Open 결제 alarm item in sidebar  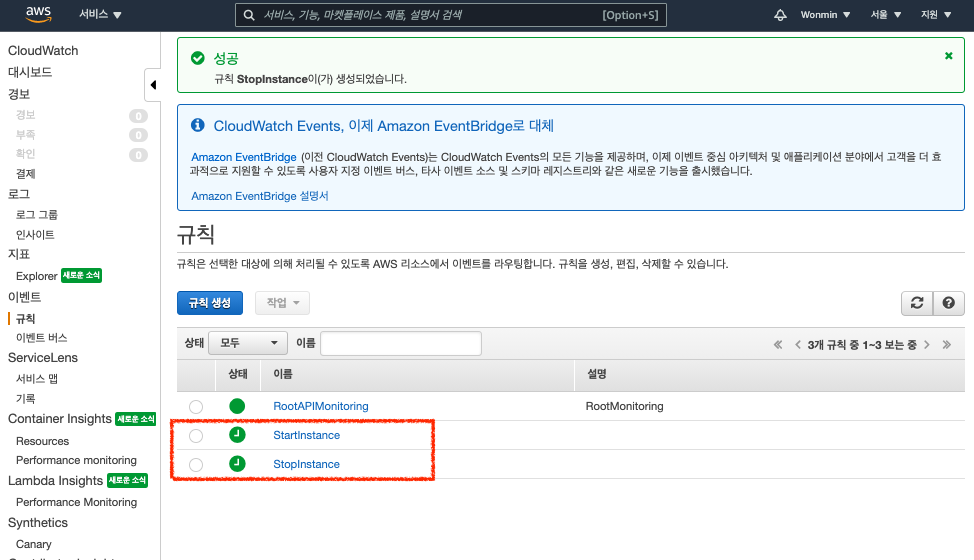click(x=25, y=174)
